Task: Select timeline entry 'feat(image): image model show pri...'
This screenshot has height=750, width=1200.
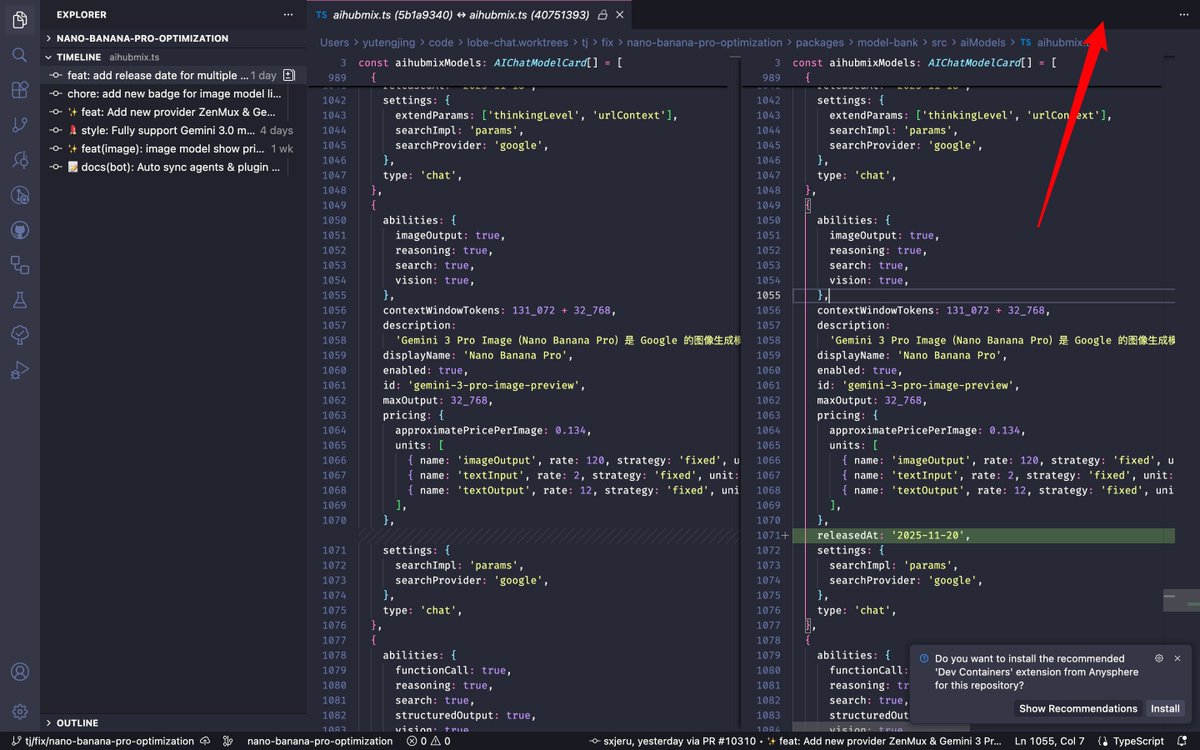Action: (x=172, y=148)
